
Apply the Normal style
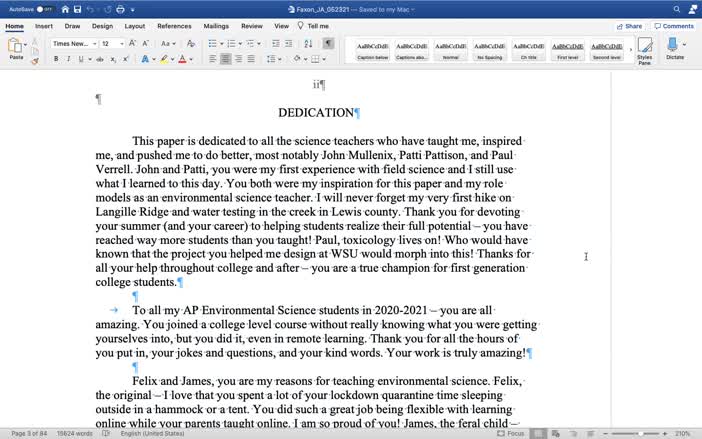click(x=450, y=51)
